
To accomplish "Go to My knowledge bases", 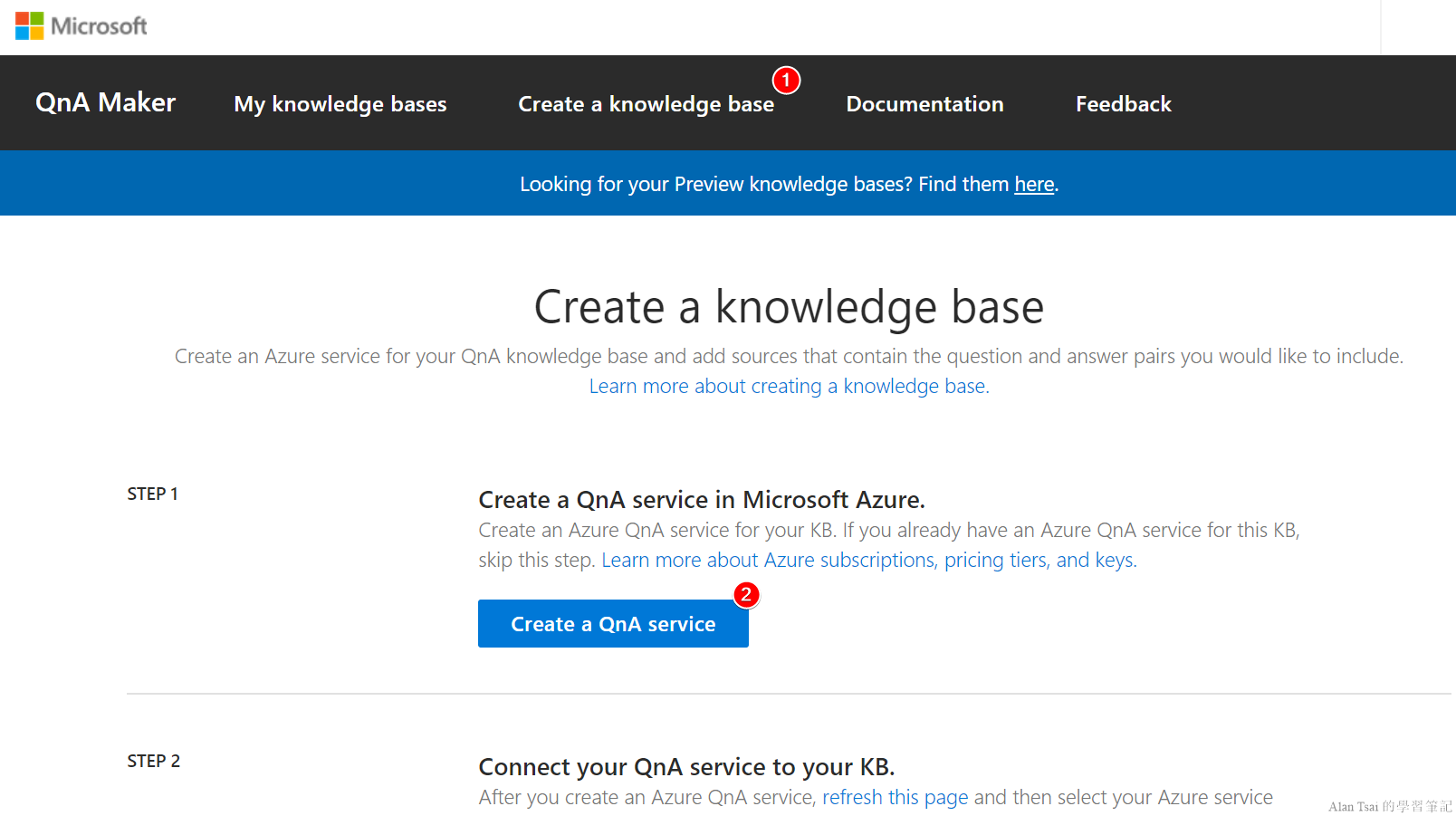I will point(340,104).
